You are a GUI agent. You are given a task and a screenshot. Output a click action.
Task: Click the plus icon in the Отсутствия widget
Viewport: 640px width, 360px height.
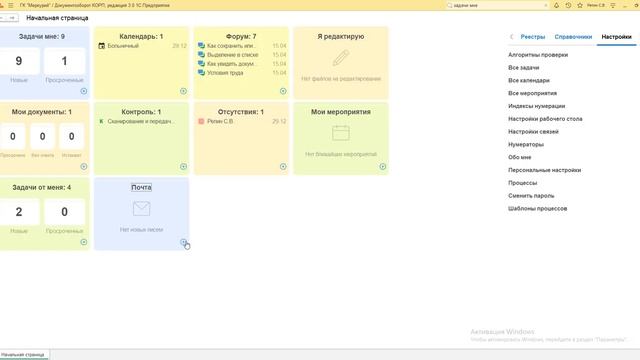pyautogui.click(x=283, y=167)
